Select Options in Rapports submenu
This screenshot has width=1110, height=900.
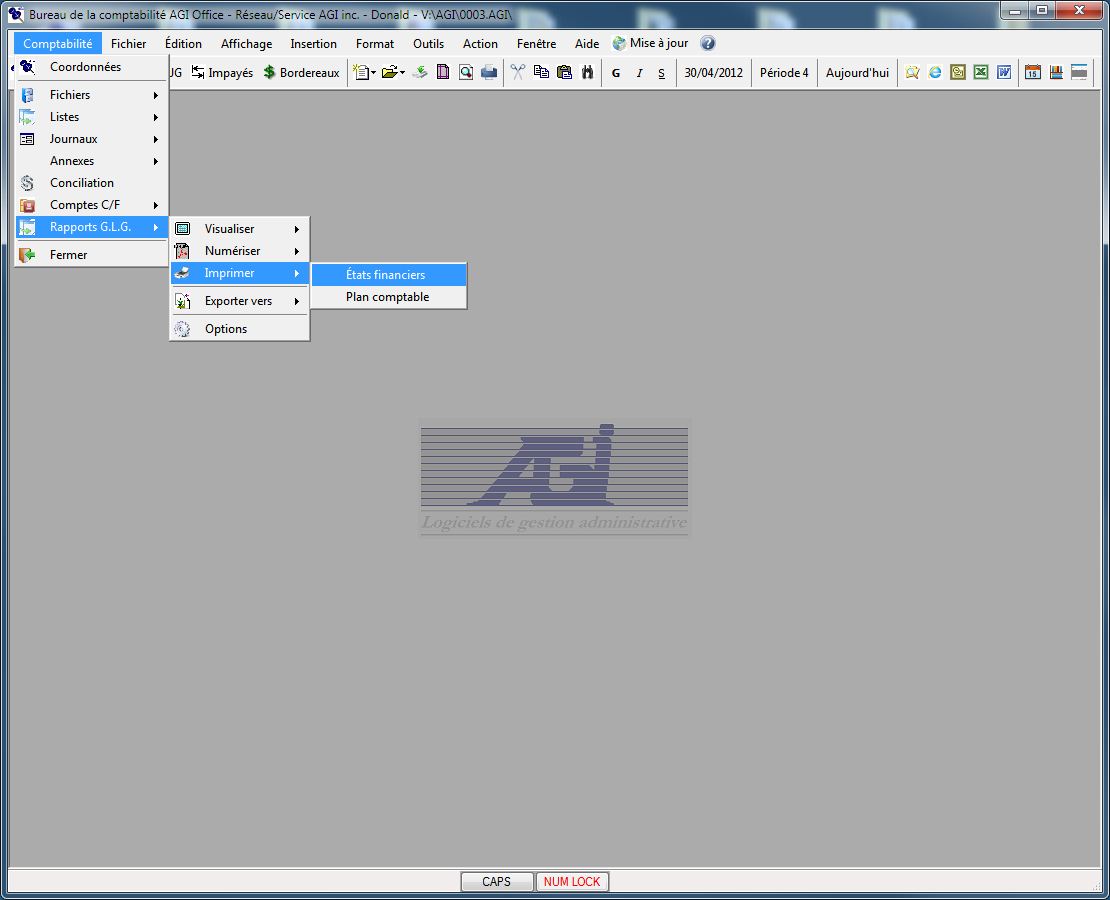[x=239, y=329]
